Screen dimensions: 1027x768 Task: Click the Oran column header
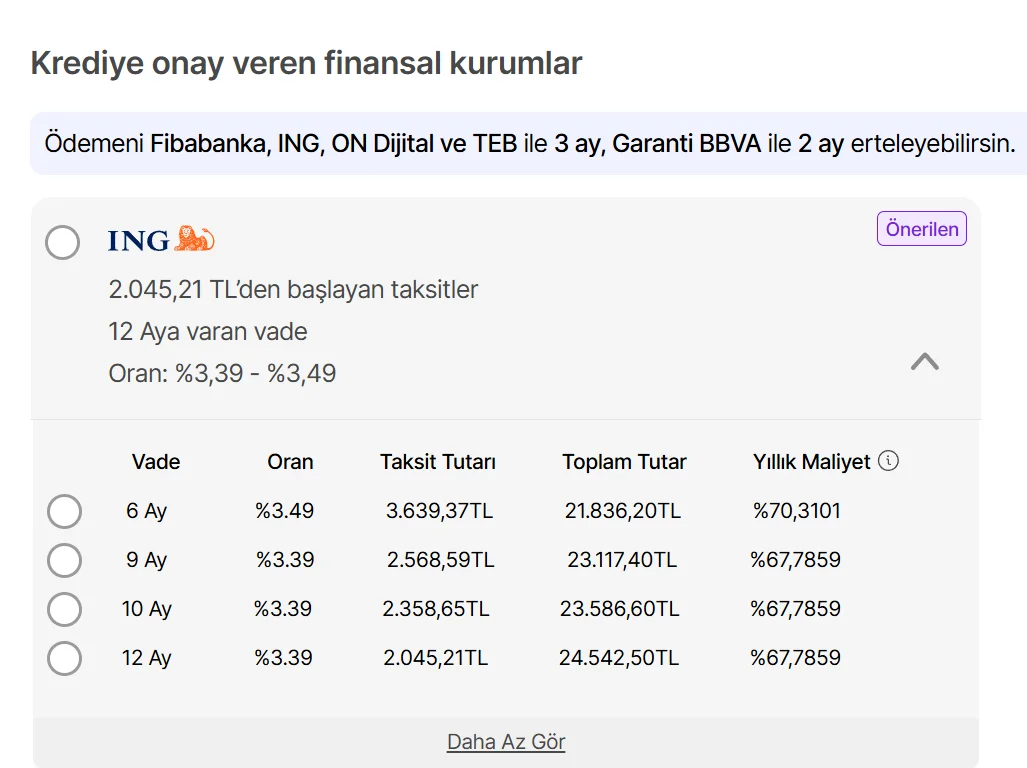[x=290, y=462]
